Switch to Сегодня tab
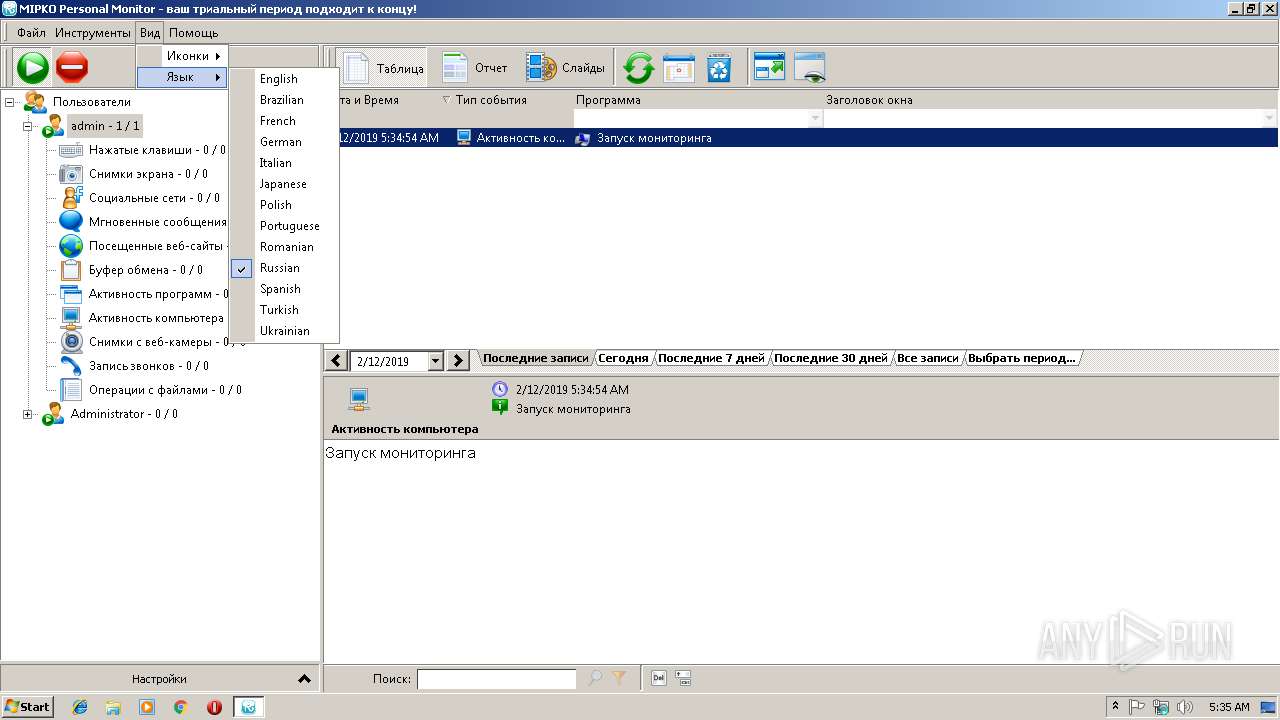Viewport: 1280px width, 720px height. click(x=623, y=358)
